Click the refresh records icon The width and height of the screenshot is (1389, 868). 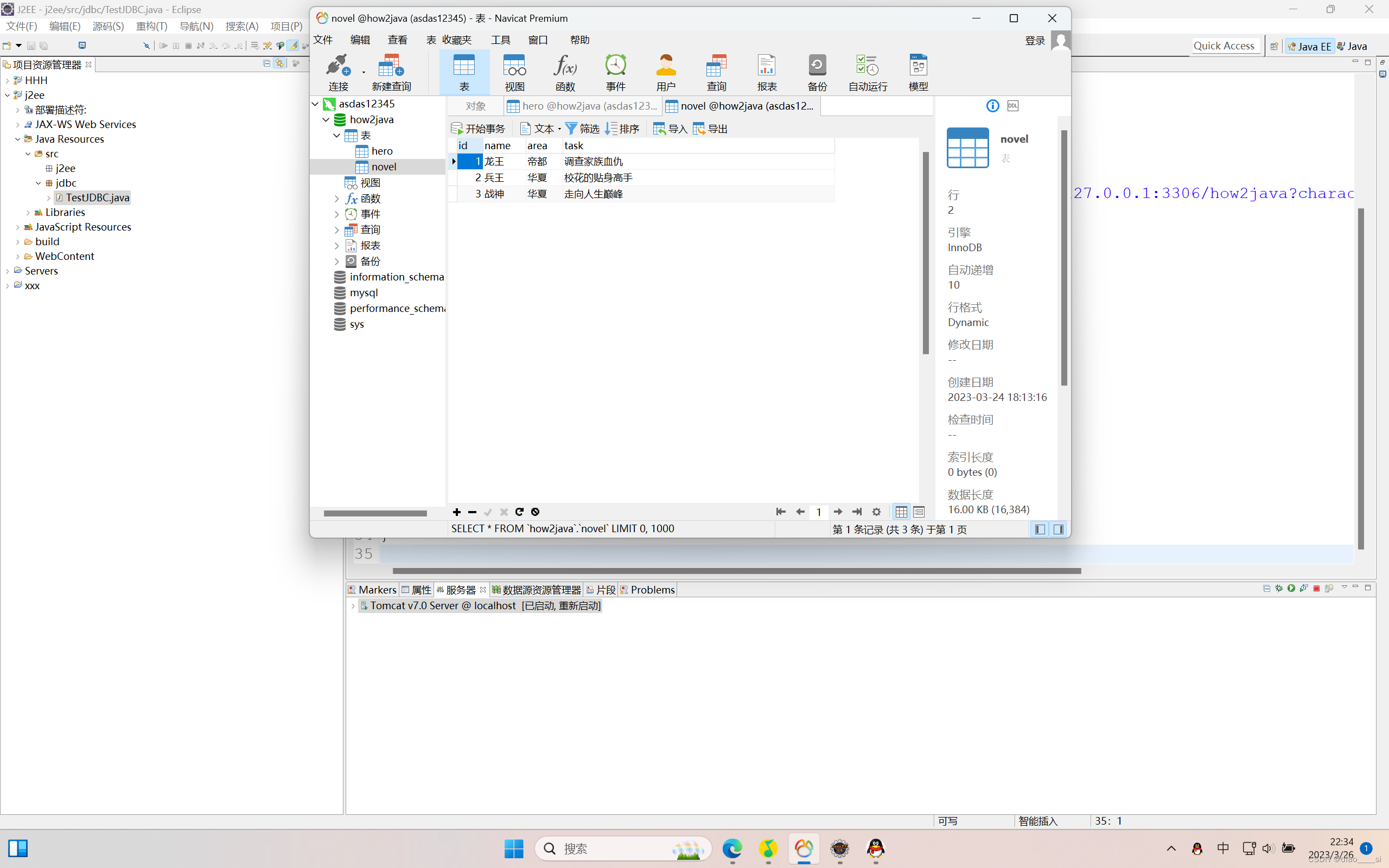(519, 512)
